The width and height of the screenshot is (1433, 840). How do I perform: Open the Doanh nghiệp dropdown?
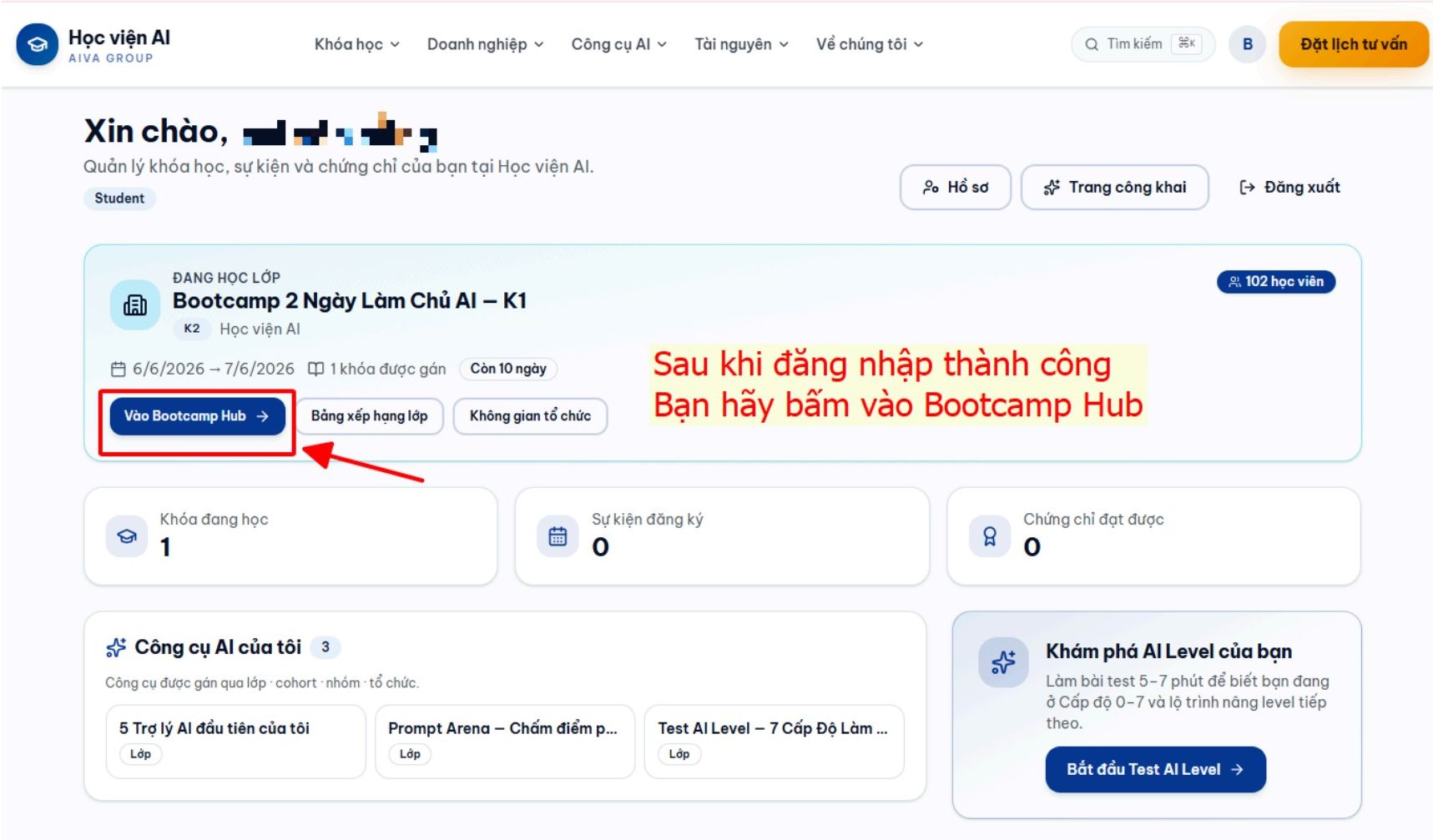(485, 44)
